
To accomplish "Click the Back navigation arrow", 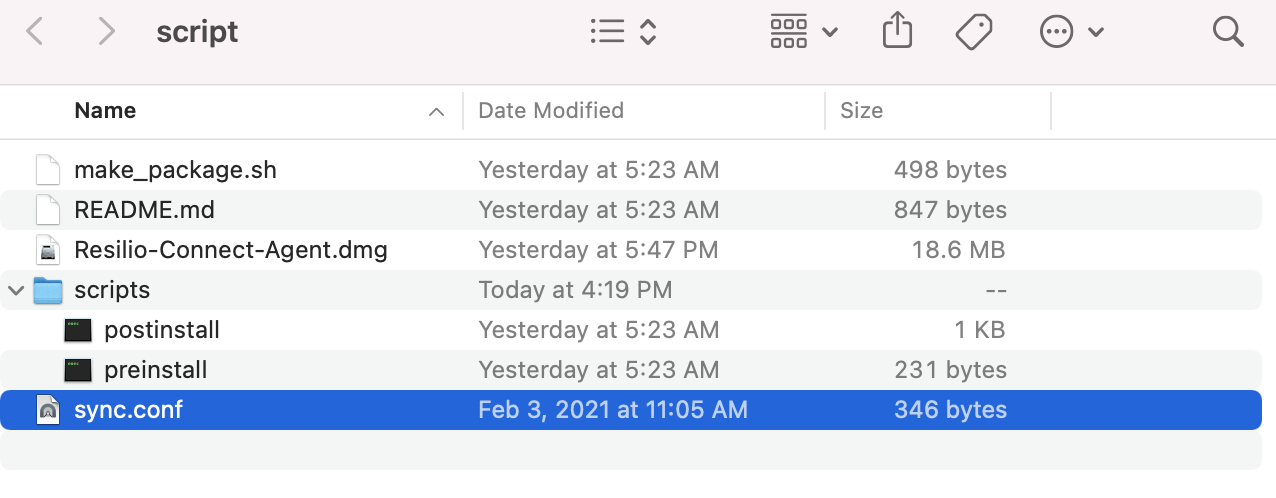I will tap(35, 33).
